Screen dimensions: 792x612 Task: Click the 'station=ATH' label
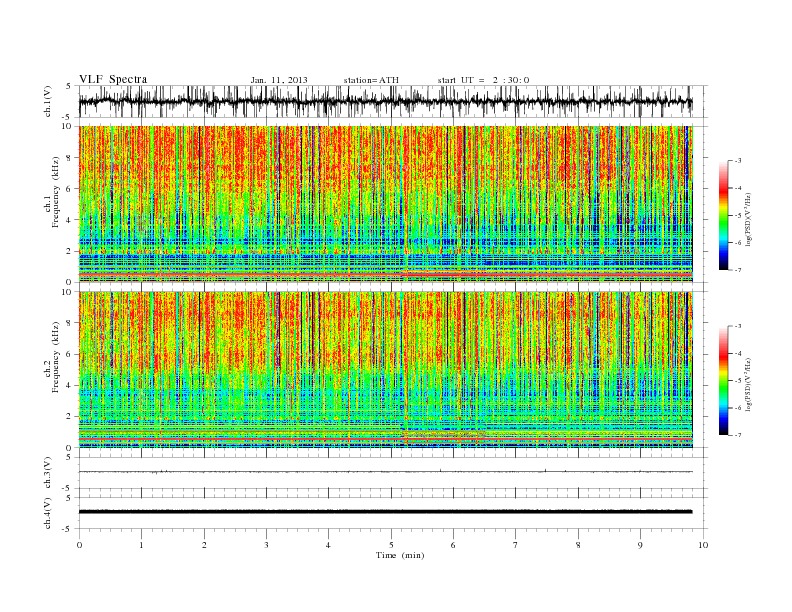tap(371, 80)
